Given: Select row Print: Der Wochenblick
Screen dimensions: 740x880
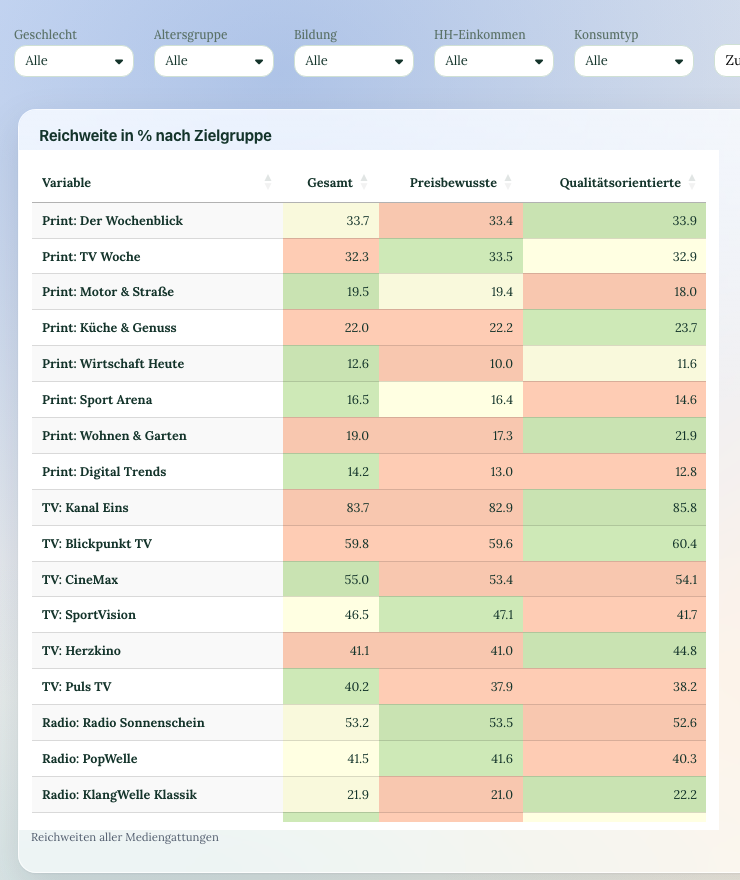Looking at the screenshot, I should (369, 221).
